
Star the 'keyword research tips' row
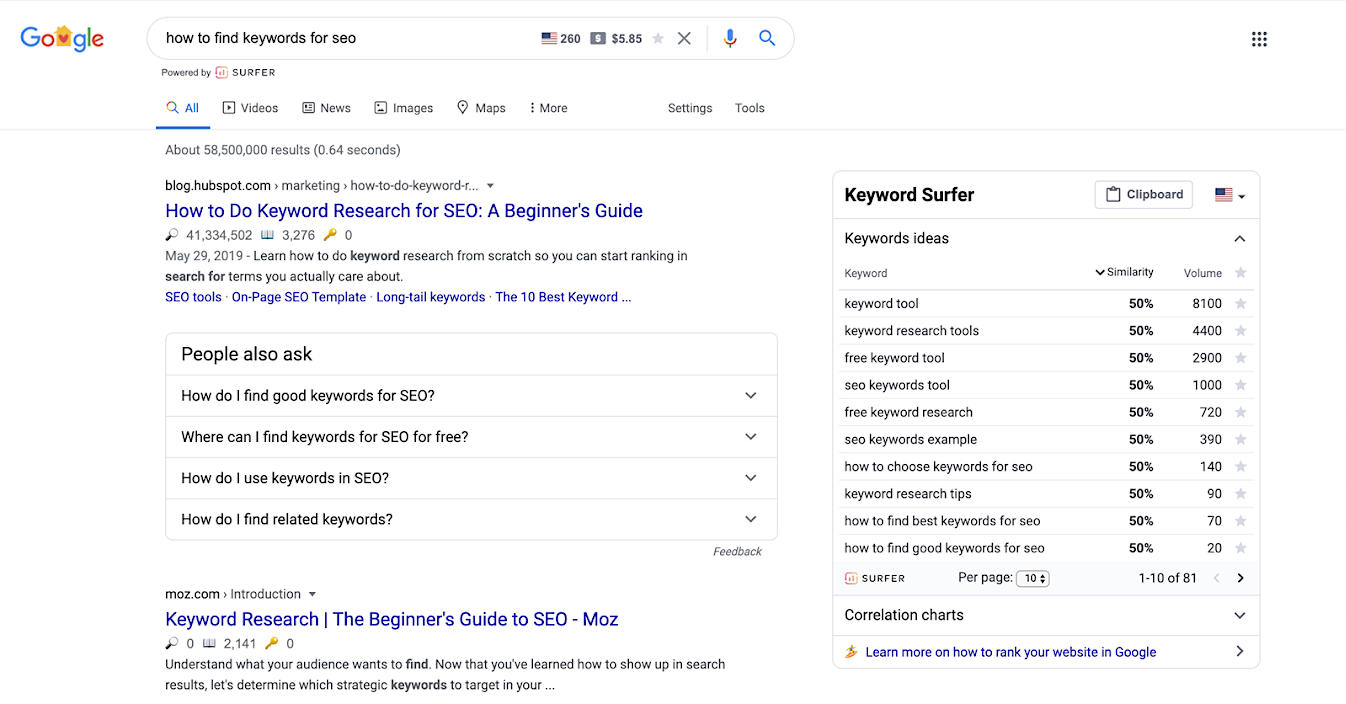coord(1241,493)
